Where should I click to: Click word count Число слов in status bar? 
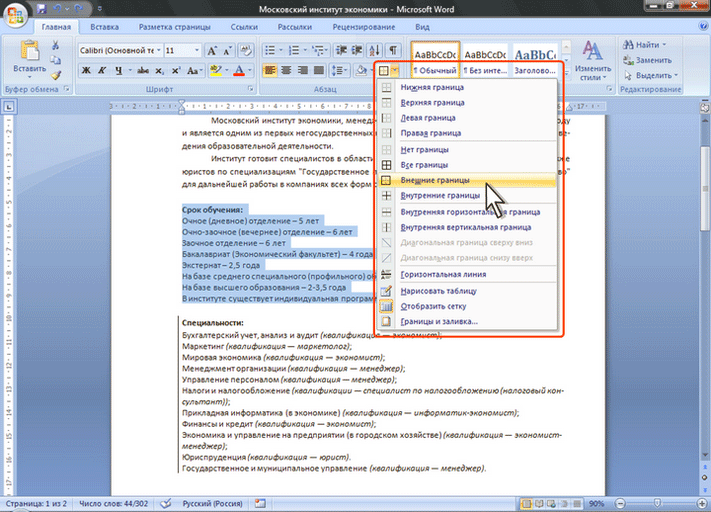[x=113, y=503]
